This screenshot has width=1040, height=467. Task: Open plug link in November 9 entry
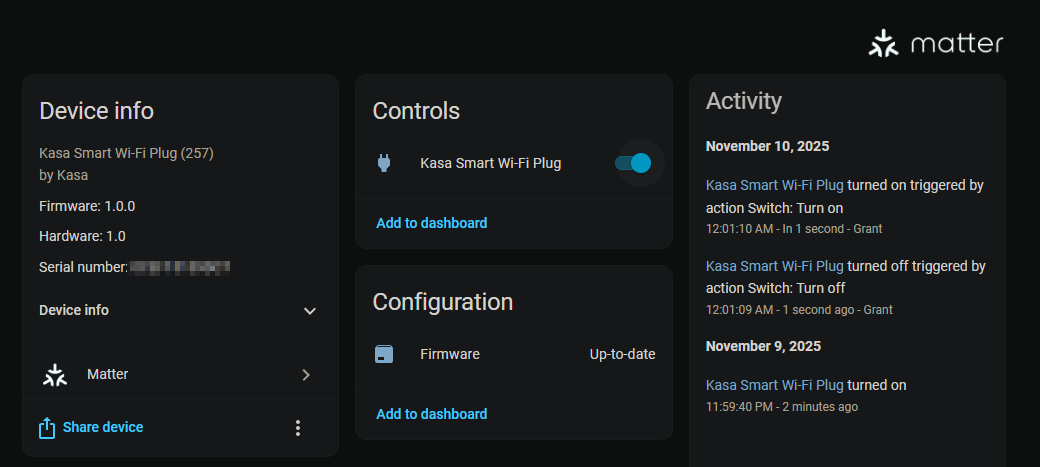click(774, 385)
